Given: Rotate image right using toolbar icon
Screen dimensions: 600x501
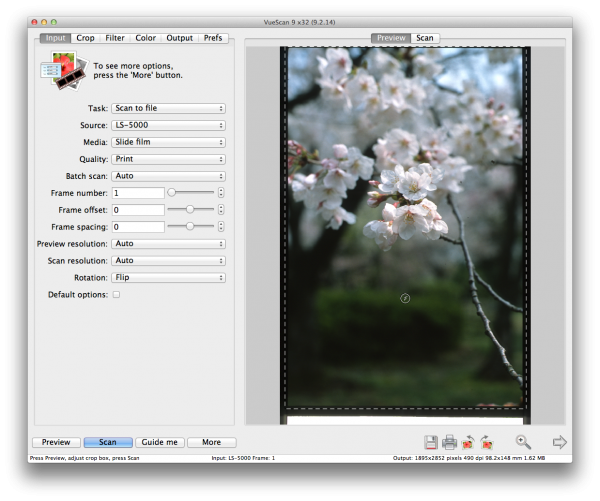Looking at the screenshot, I should [x=487, y=442].
